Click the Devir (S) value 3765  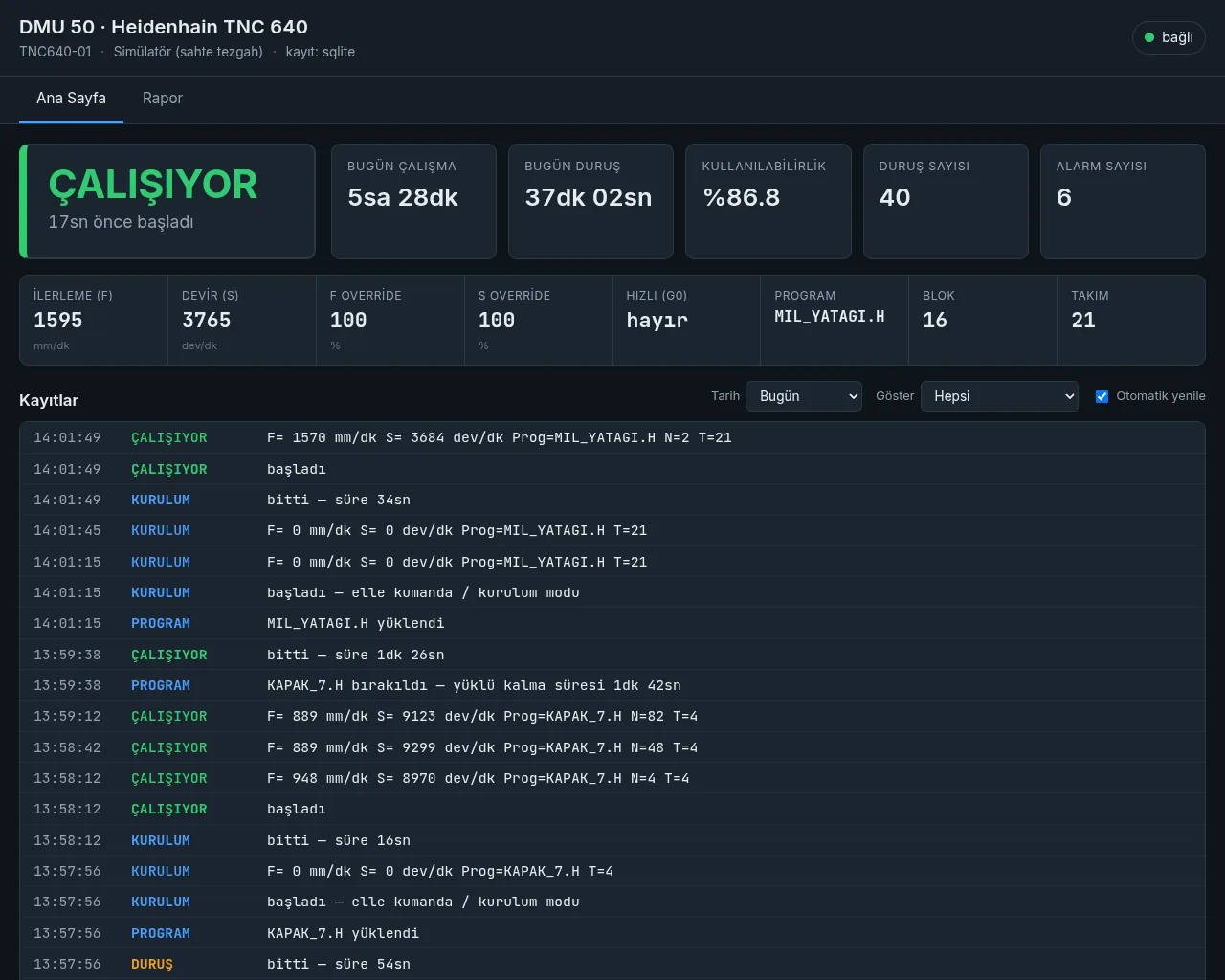207,321
